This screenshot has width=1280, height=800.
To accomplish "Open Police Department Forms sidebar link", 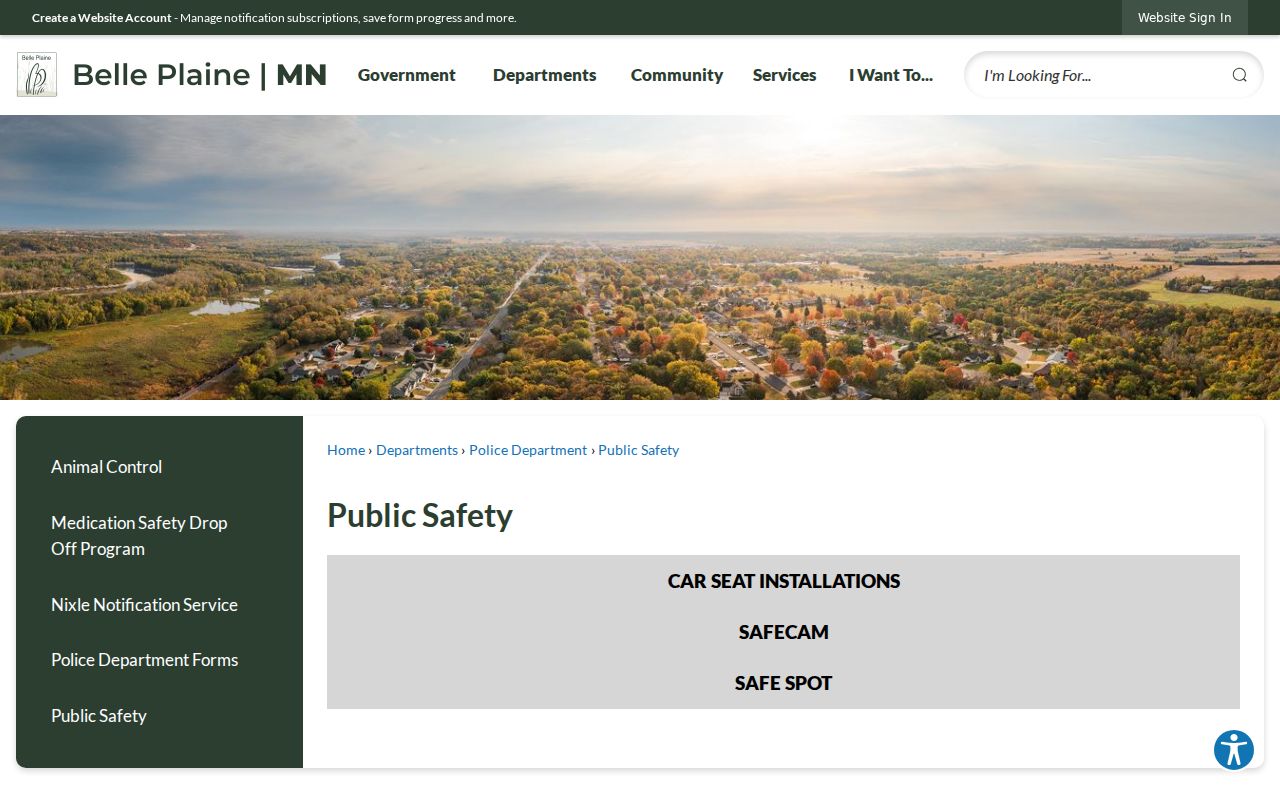I will (x=144, y=660).
